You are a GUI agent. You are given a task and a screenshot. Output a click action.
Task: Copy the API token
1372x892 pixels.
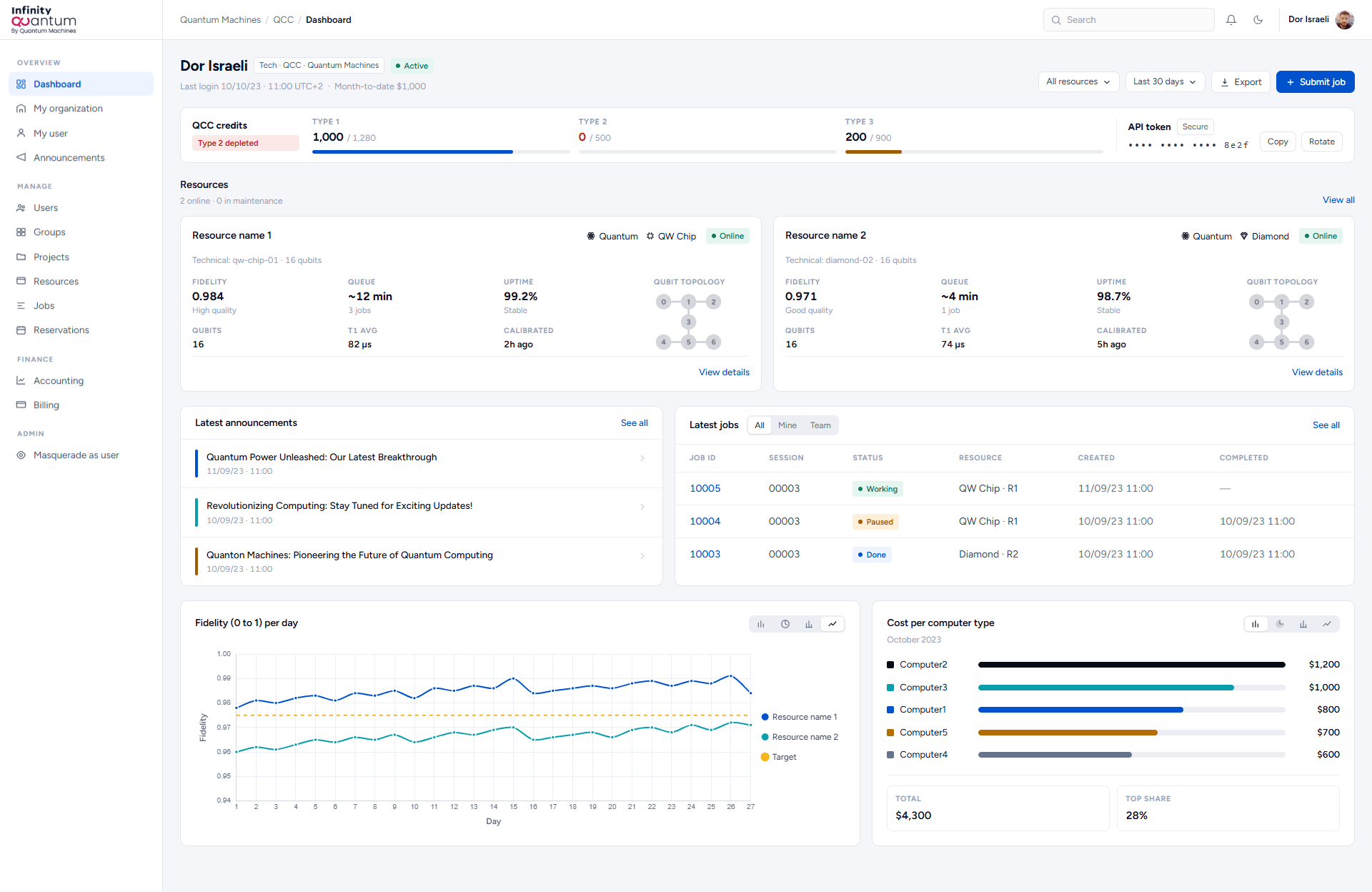click(x=1278, y=142)
